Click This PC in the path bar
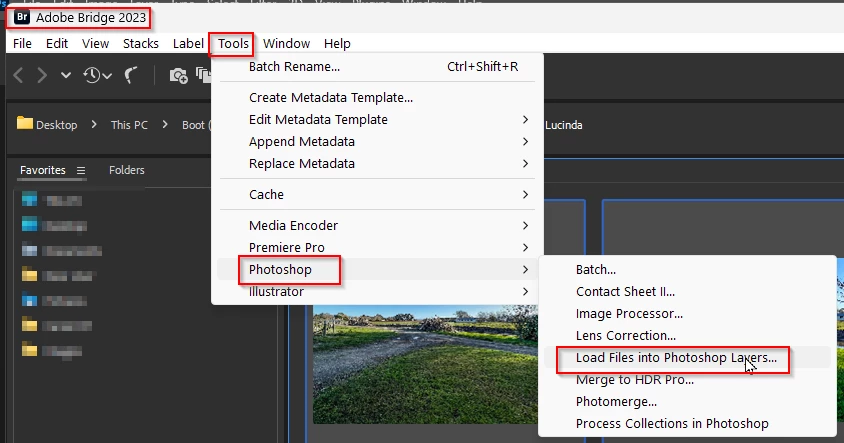 point(129,125)
